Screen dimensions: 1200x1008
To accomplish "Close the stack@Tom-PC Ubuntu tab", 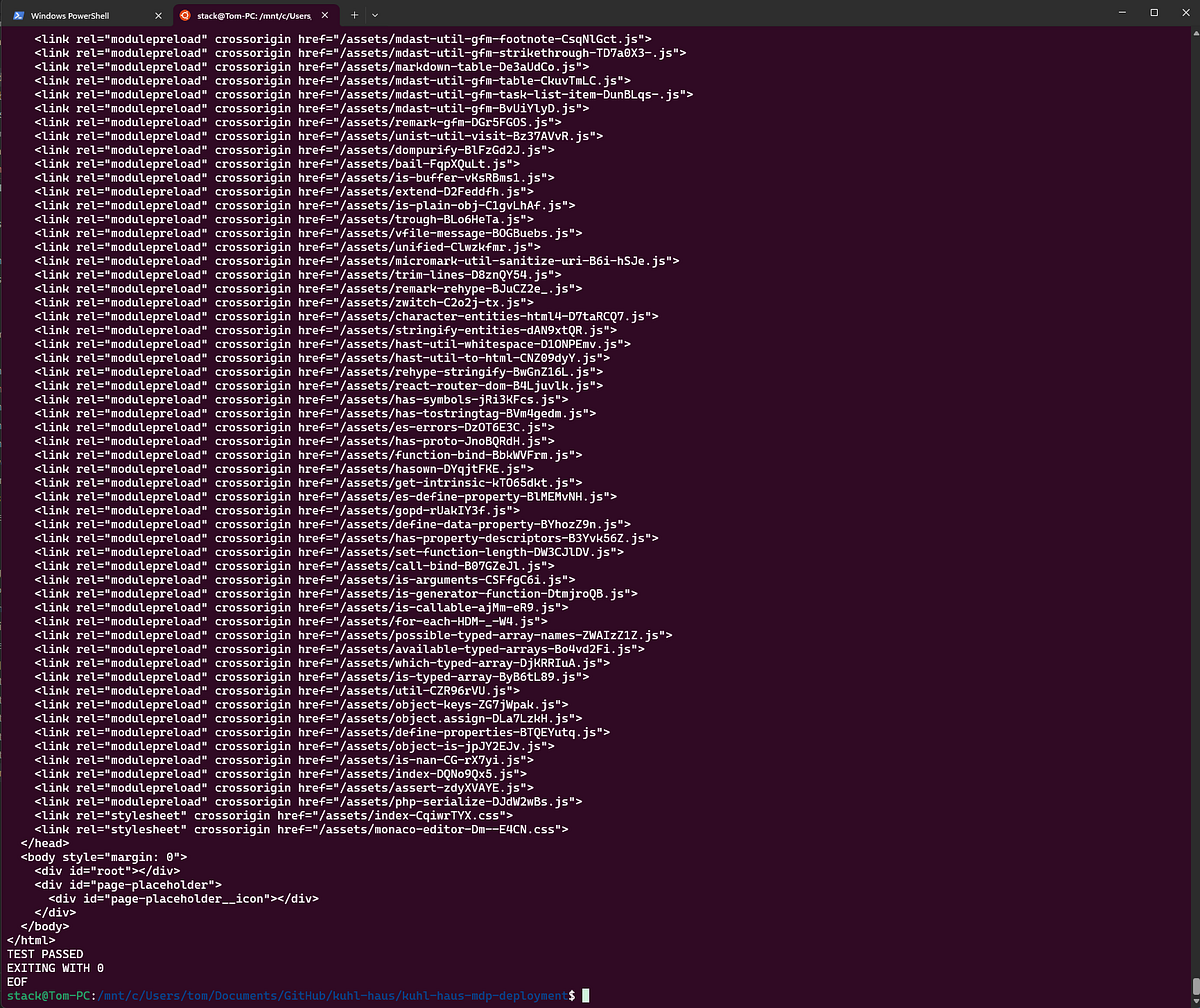I will click(327, 16).
